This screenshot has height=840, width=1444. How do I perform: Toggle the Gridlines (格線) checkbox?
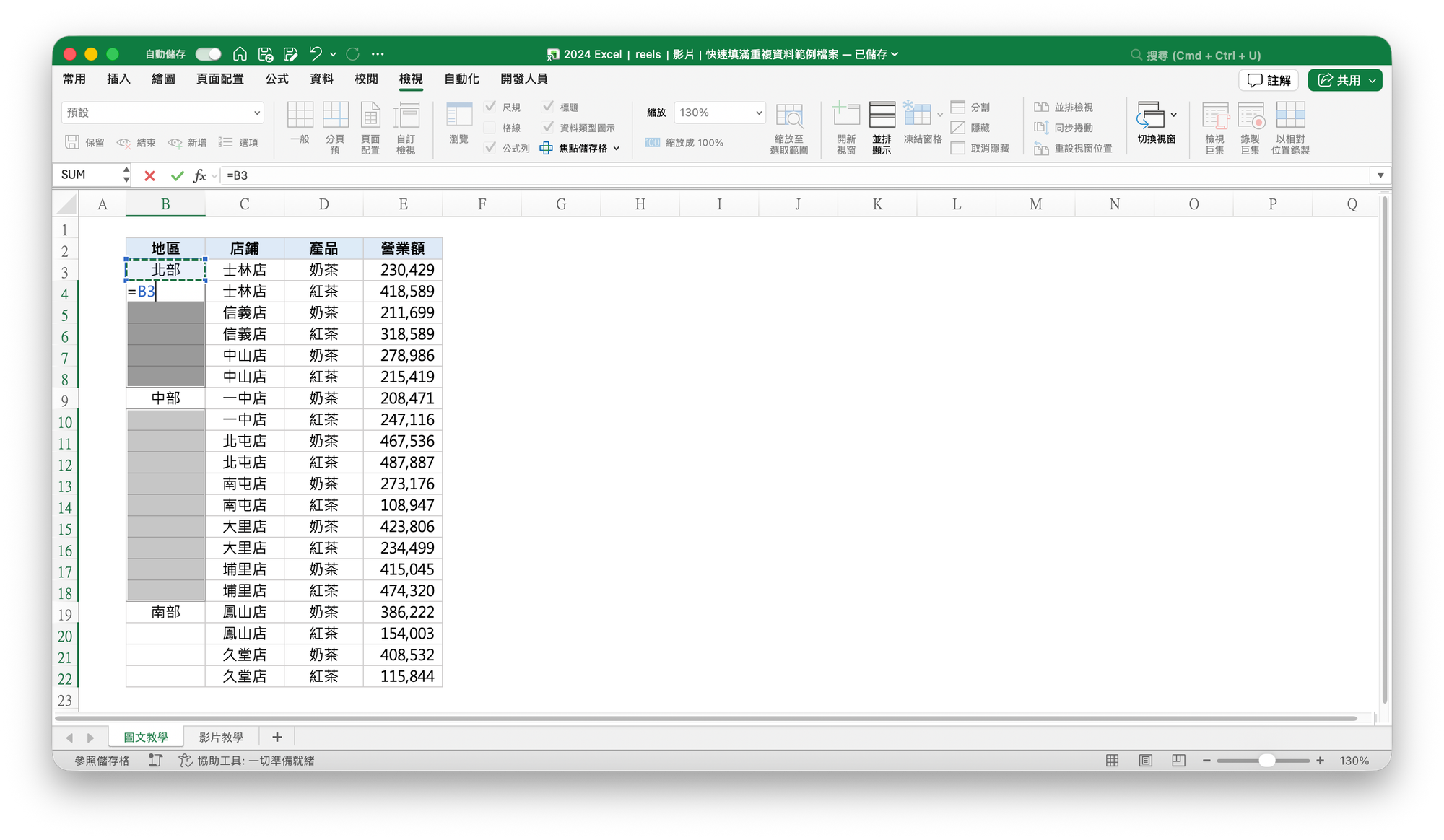(490, 128)
